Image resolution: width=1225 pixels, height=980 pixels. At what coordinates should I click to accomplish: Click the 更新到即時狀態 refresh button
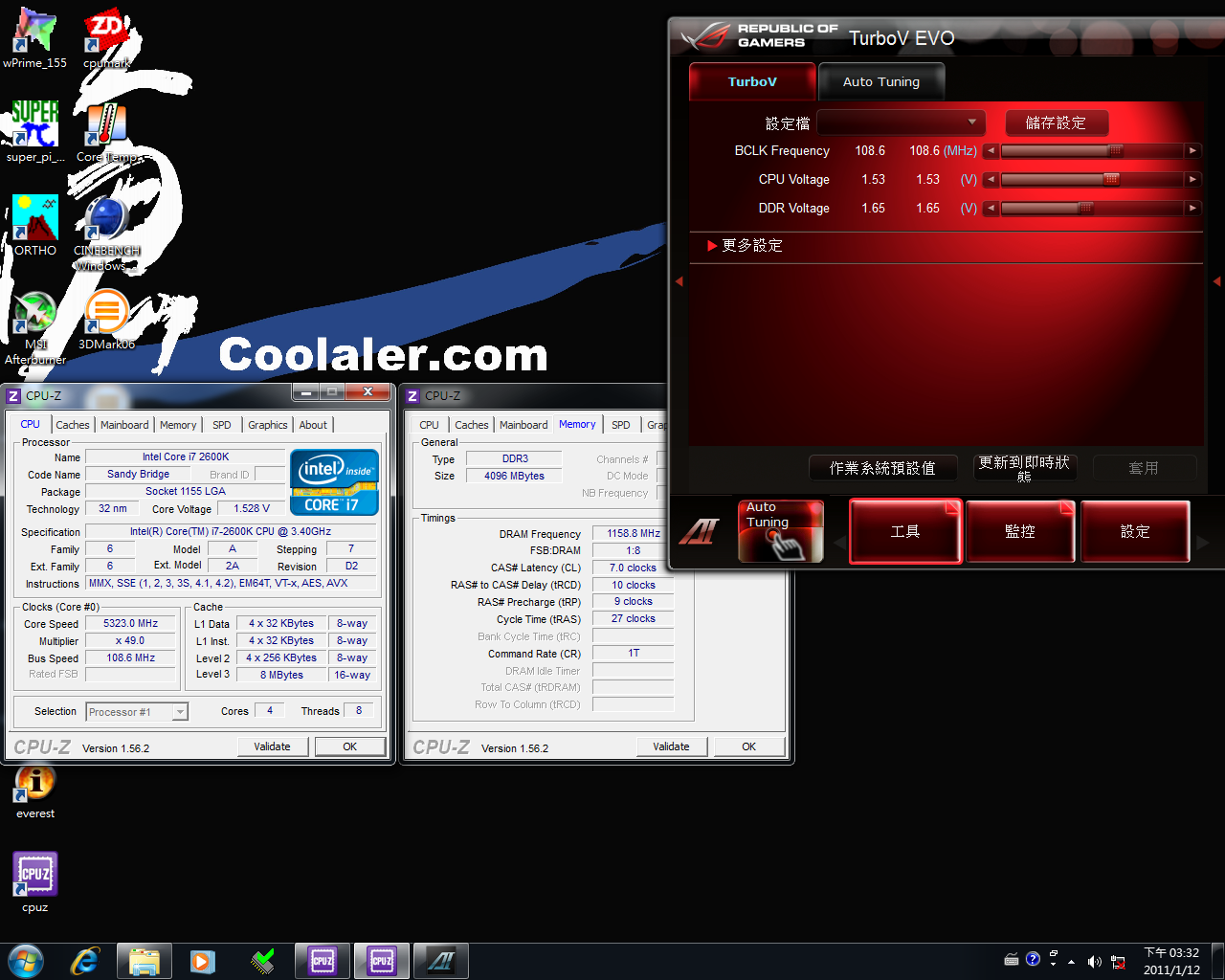point(1024,468)
